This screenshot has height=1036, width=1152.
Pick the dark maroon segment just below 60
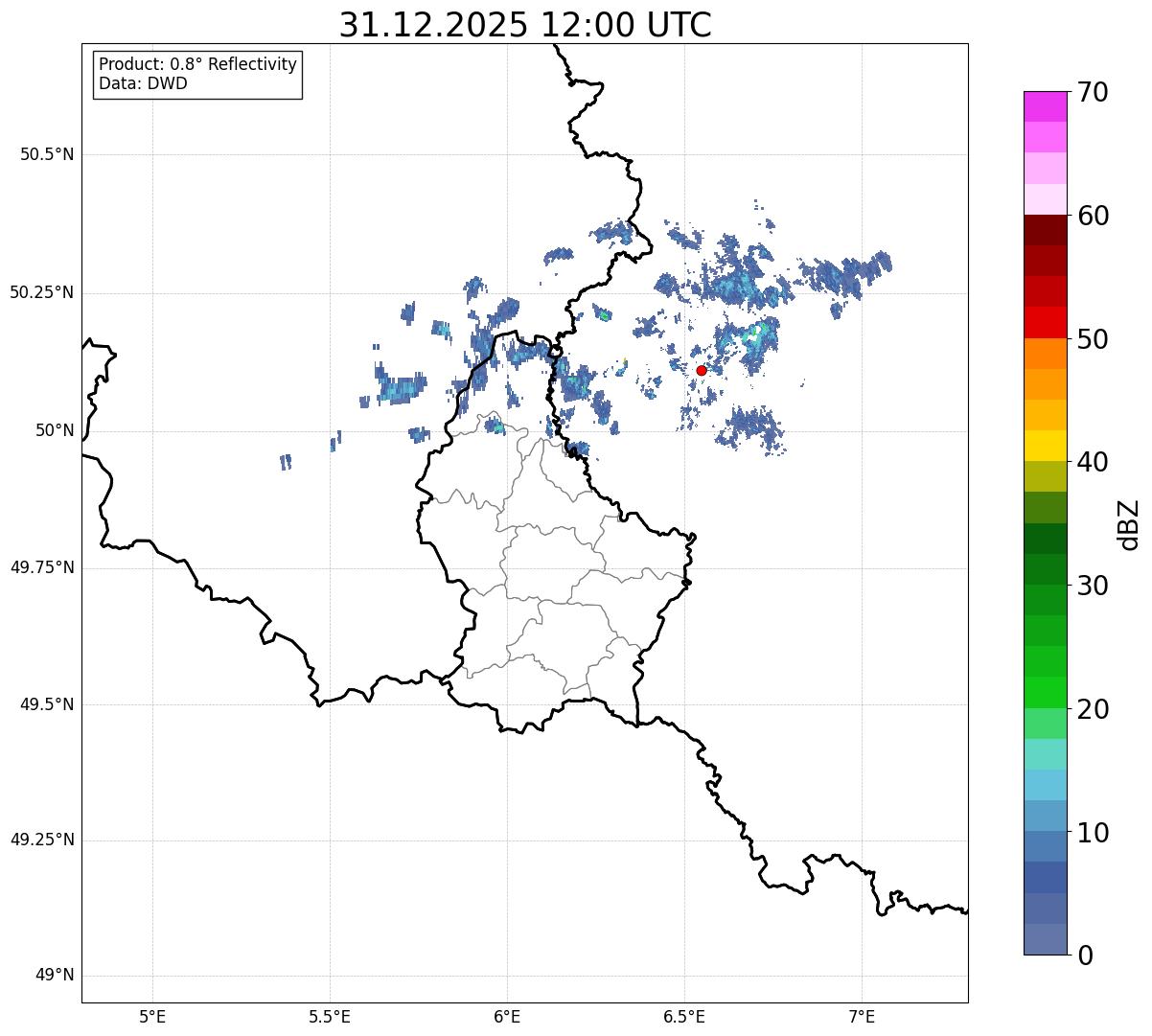1046,230
